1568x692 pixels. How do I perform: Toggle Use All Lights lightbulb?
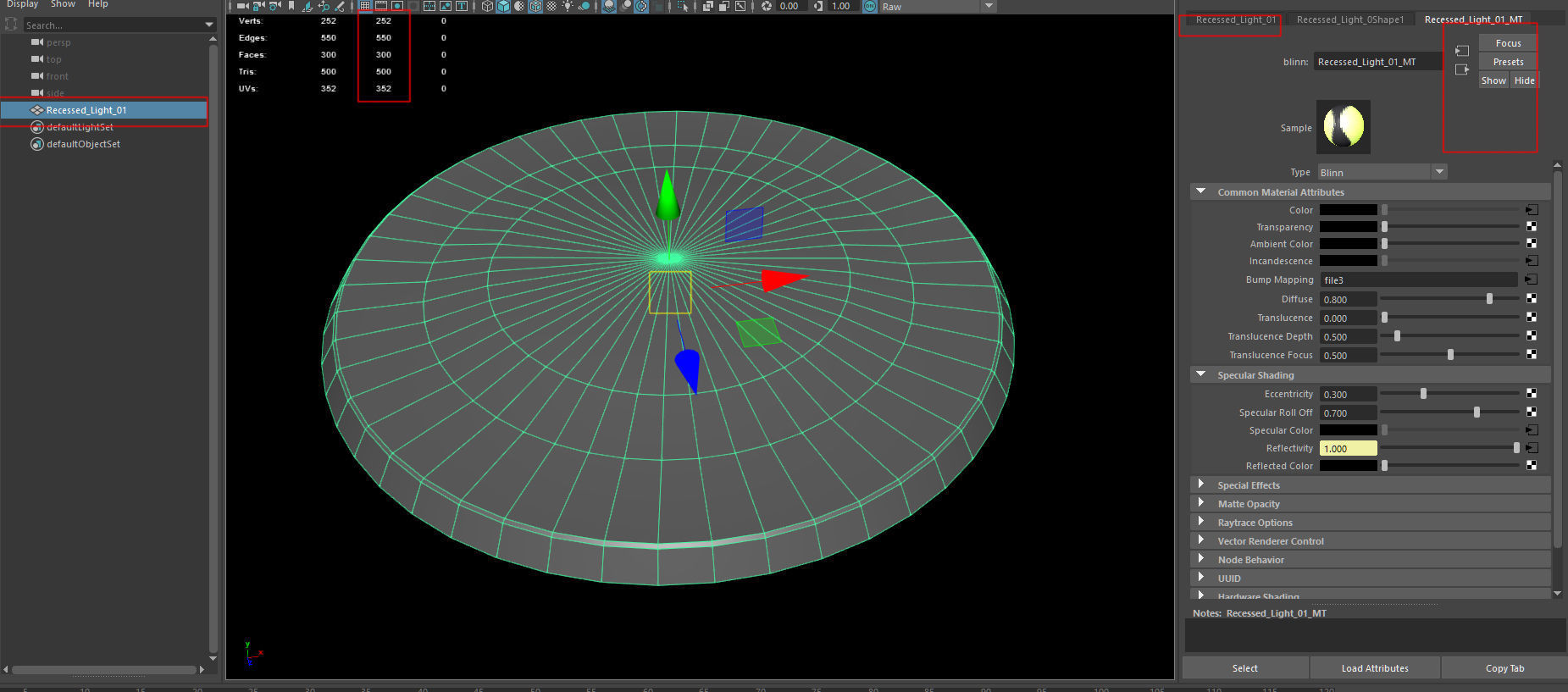point(568,6)
